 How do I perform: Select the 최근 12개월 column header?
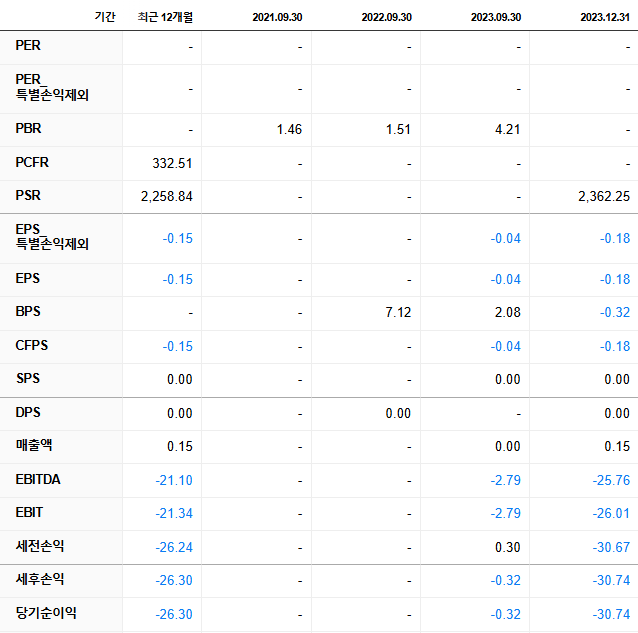click(165, 17)
